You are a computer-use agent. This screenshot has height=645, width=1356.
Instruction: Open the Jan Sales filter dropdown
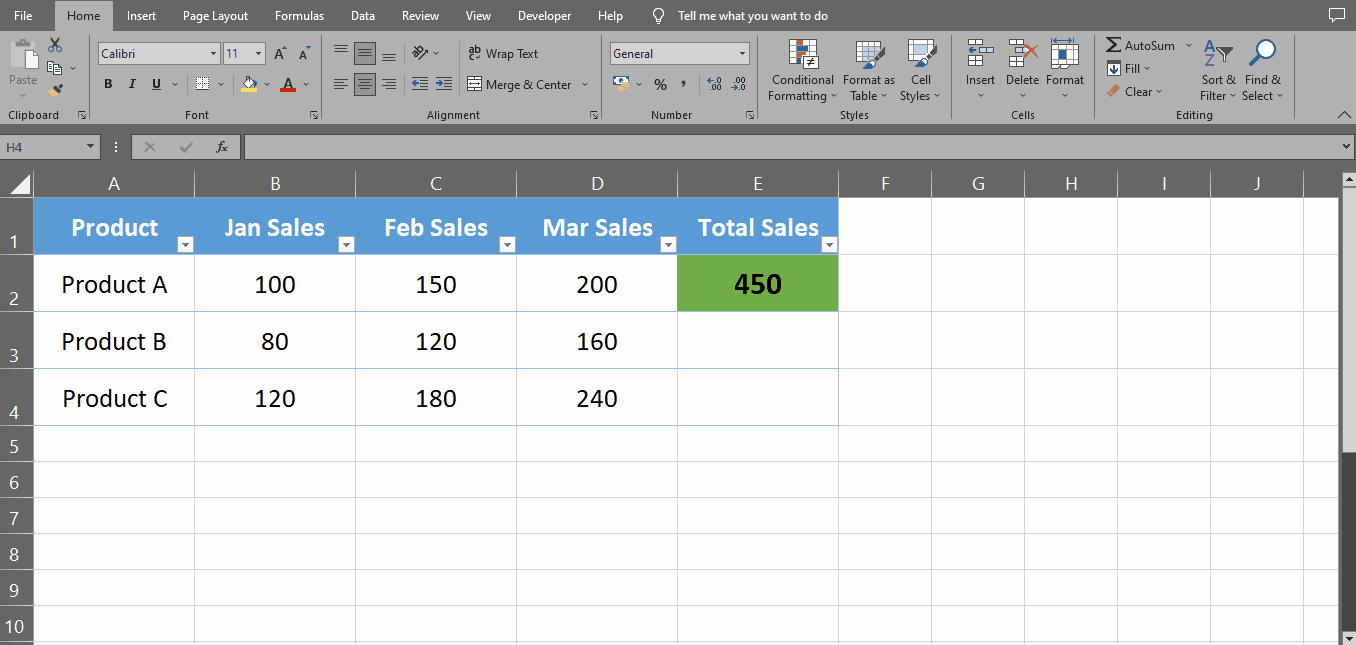click(x=346, y=245)
